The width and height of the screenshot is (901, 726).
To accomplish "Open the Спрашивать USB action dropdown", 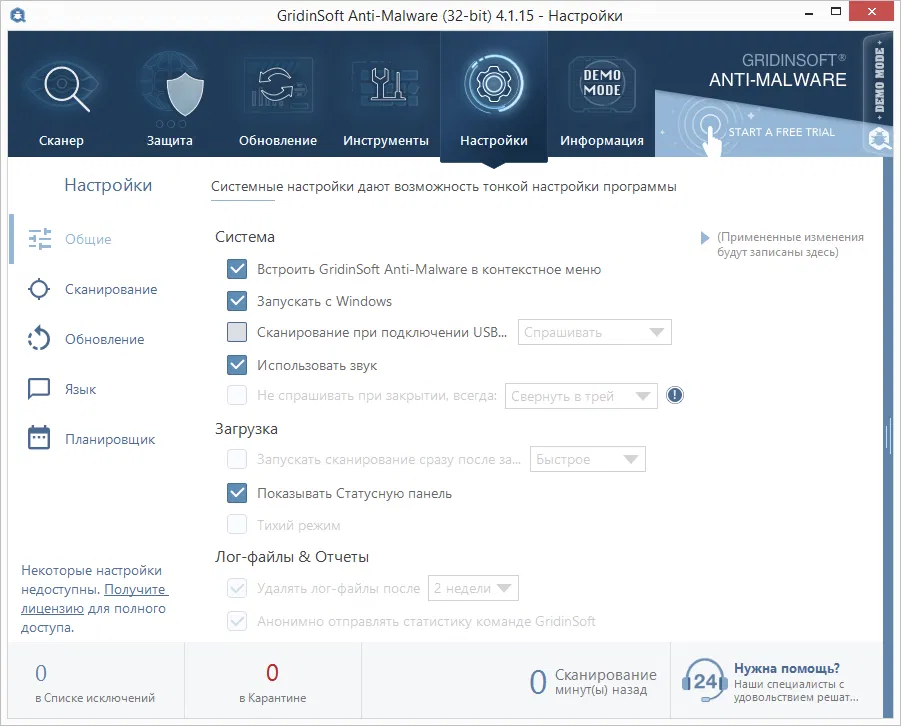I will tap(595, 332).
